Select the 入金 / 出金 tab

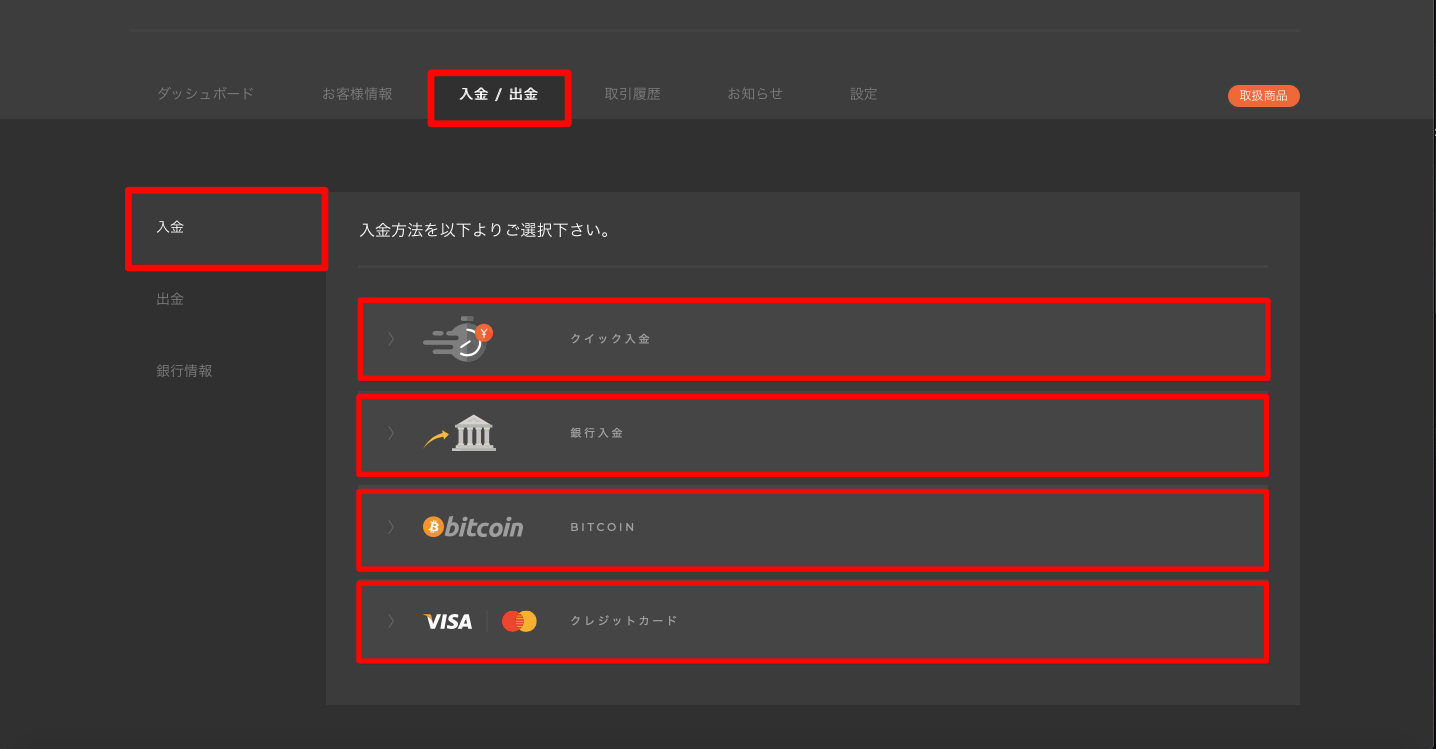point(499,95)
